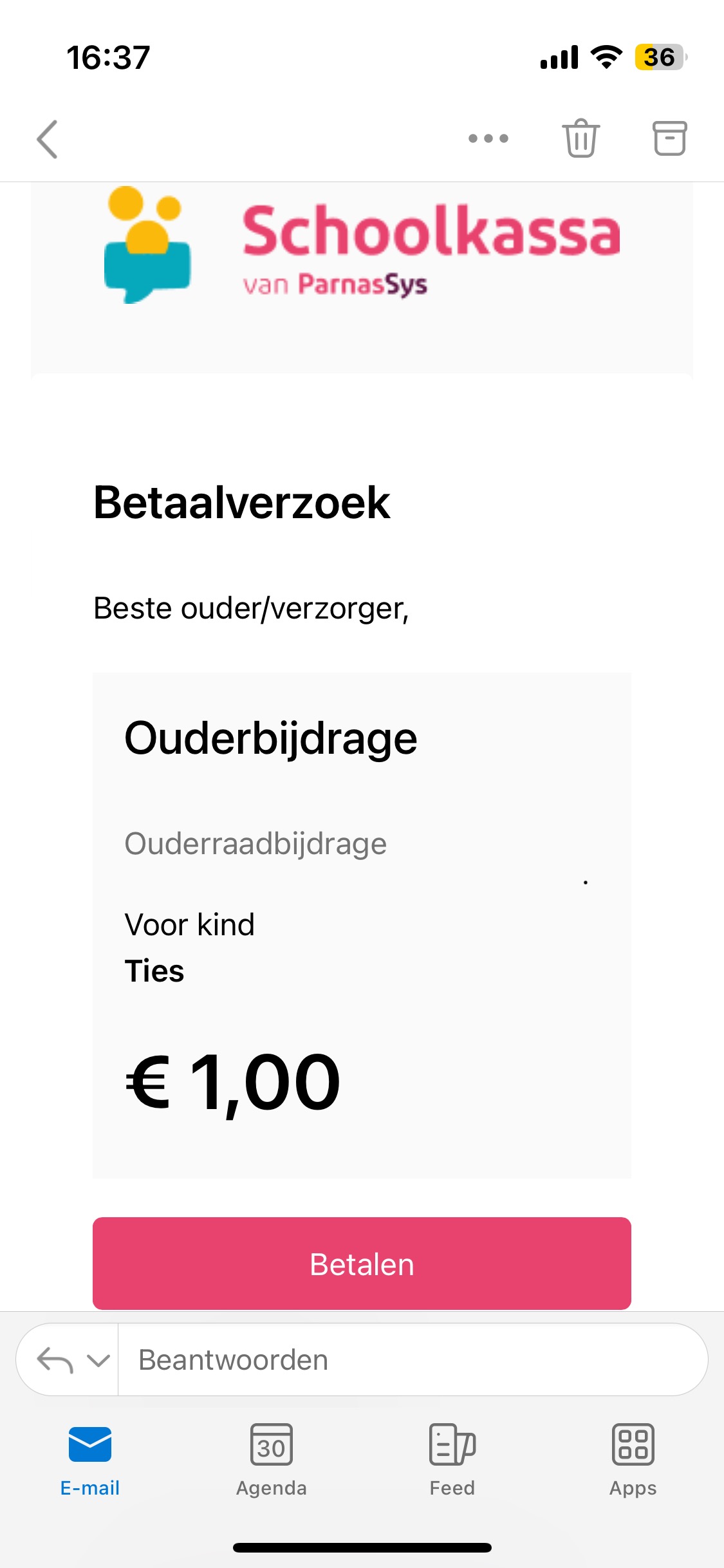Tap the Schoolkassa logo image
Viewport: 724px width, 1568px height.
coord(362,245)
